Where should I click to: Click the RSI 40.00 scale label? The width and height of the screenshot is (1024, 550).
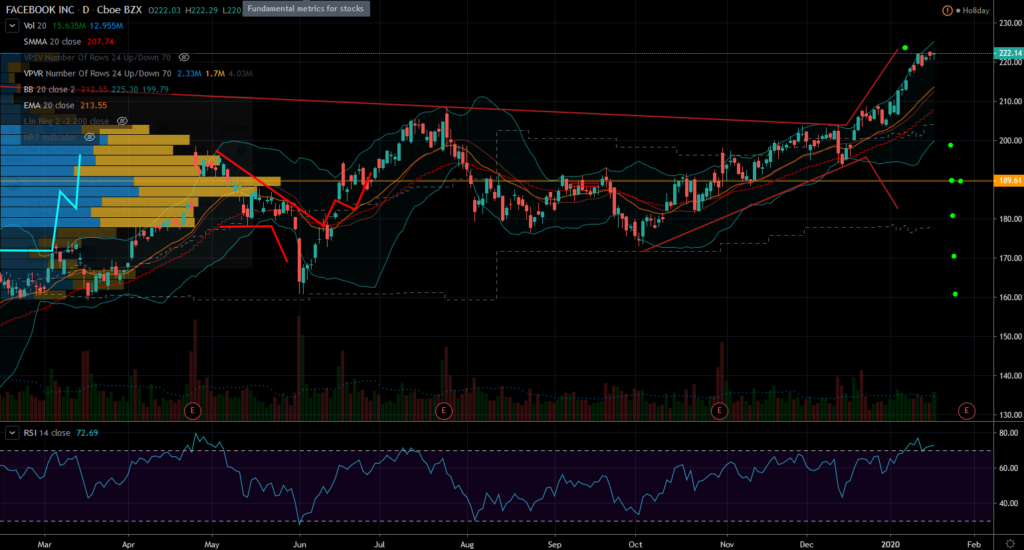1008,503
